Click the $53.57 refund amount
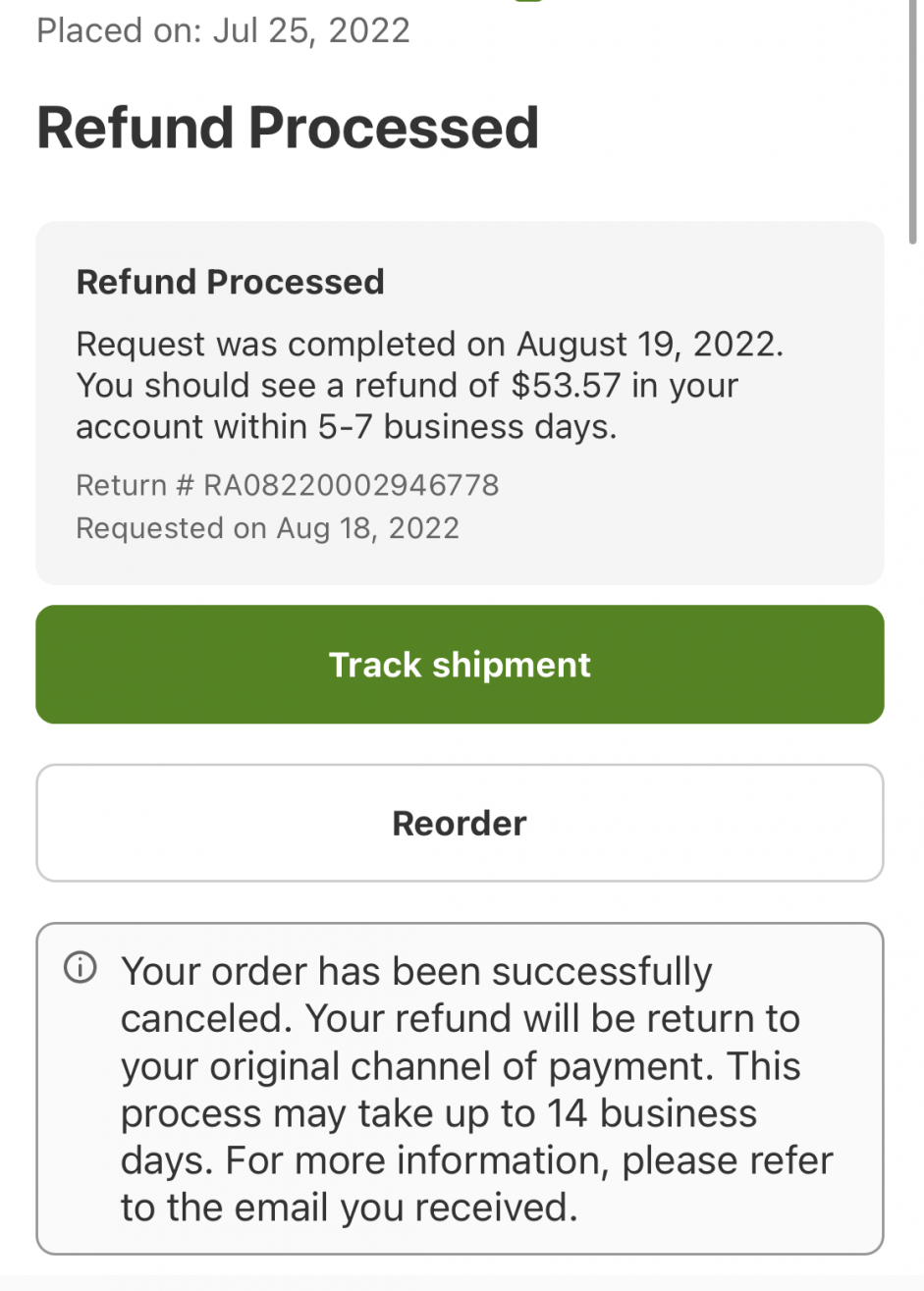The image size is (924, 1291). point(566,385)
